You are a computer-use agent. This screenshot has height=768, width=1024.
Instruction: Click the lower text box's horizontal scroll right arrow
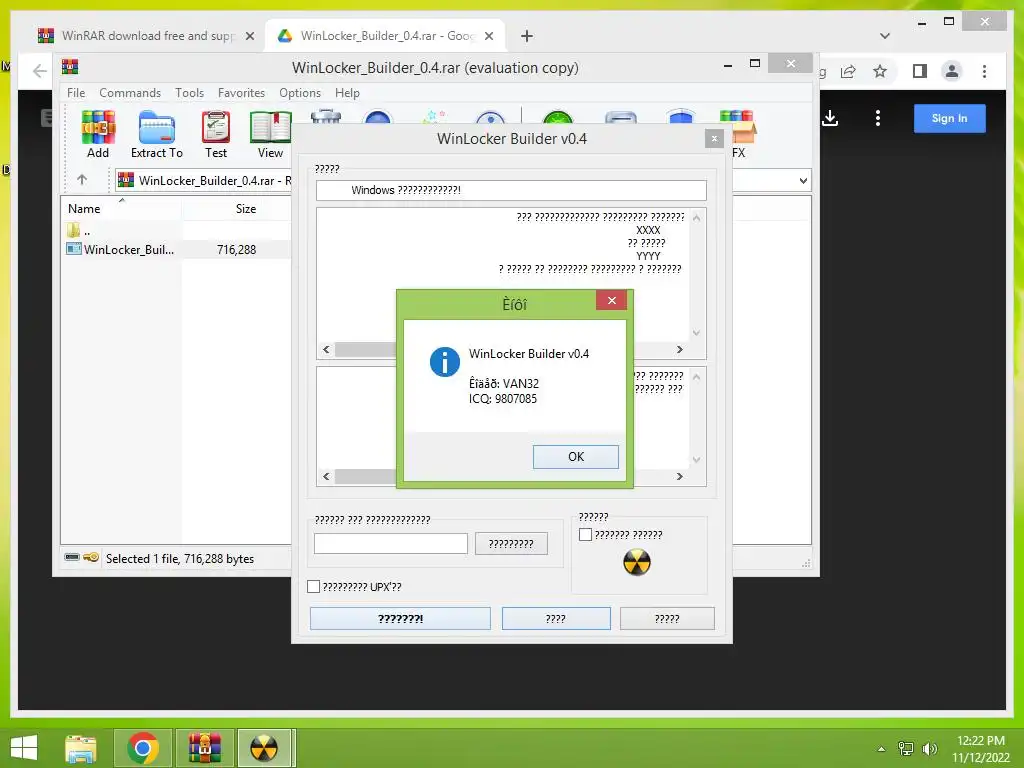point(680,476)
